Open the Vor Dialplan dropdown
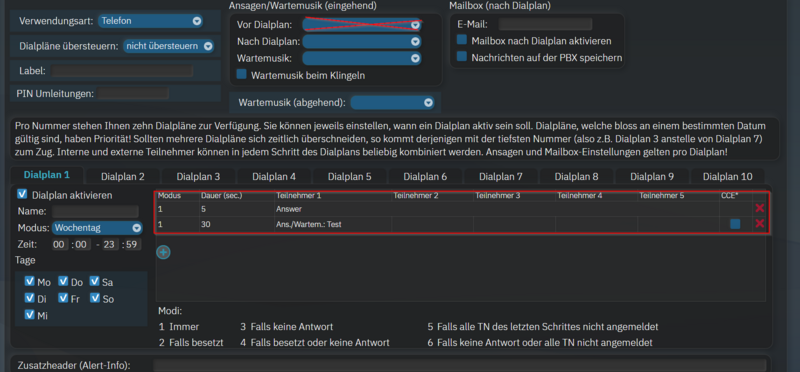 [x=362, y=24]
